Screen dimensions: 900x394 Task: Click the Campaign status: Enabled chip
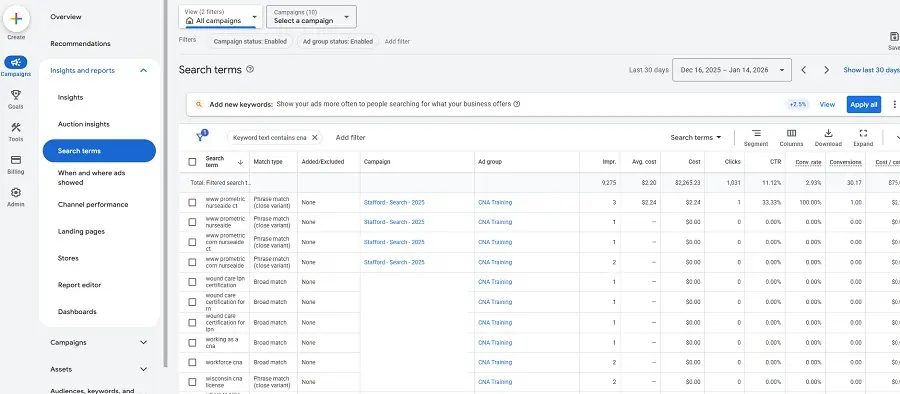coord(250,41)
